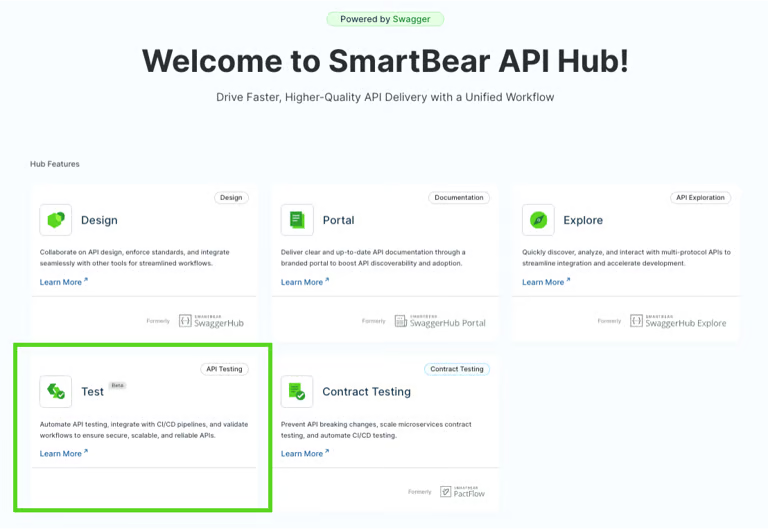Select the Contract Testing card title

pos(366,392)
